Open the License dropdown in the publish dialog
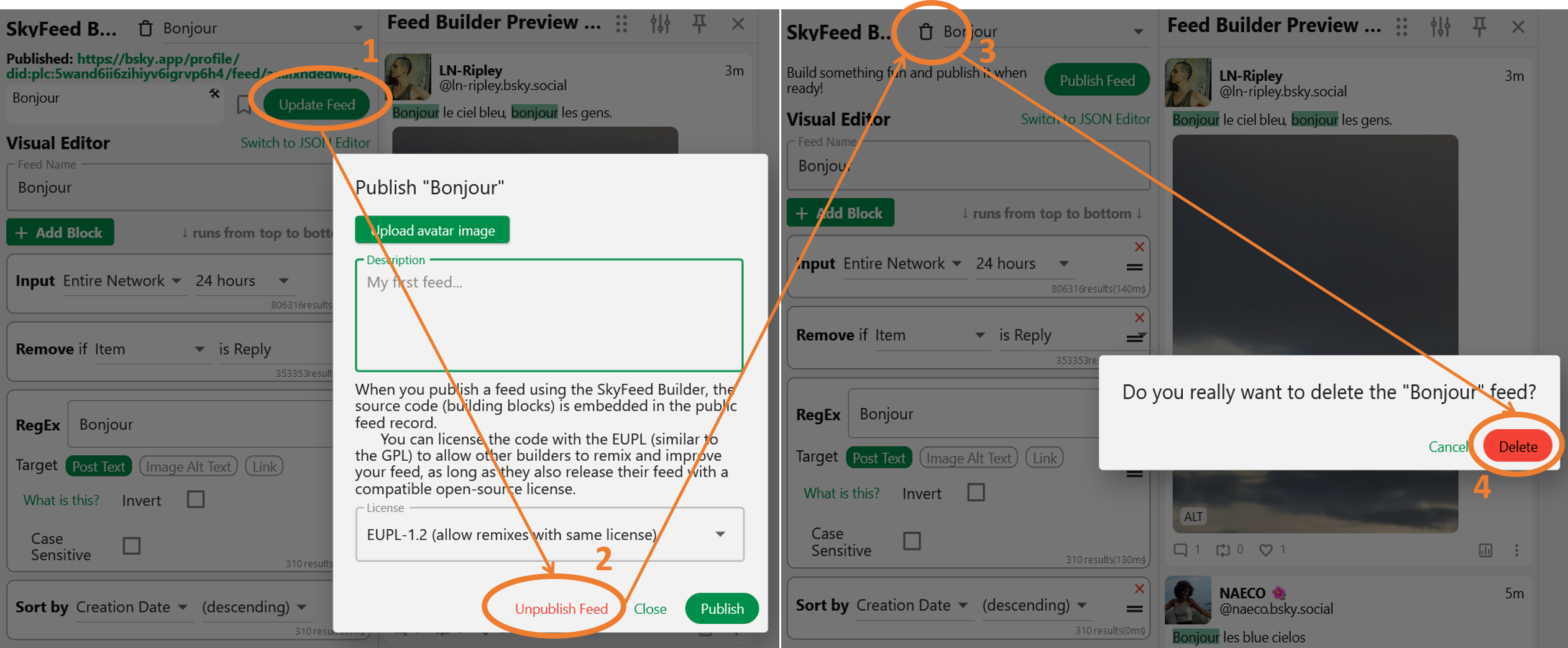 pyautogui.click(x=549, y=535)
